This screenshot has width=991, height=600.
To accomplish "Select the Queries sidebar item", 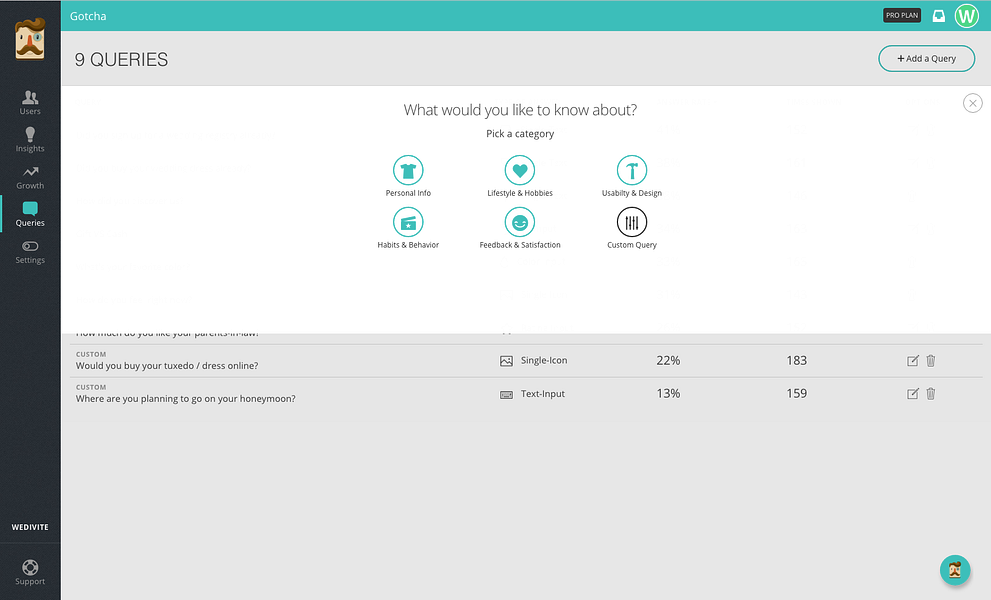I will pos(30,214).
